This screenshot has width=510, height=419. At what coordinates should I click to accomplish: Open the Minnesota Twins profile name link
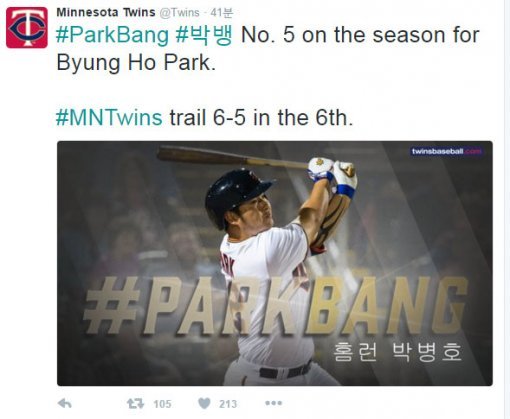tap(106, 12)
